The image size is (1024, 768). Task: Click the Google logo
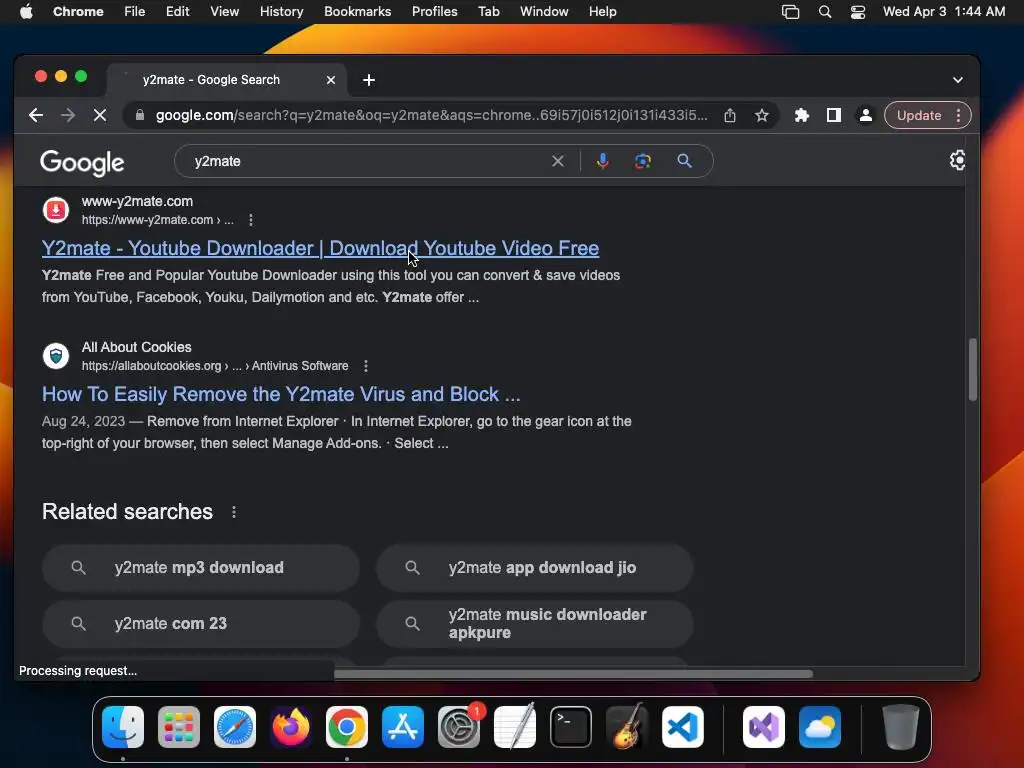[82, 162]
